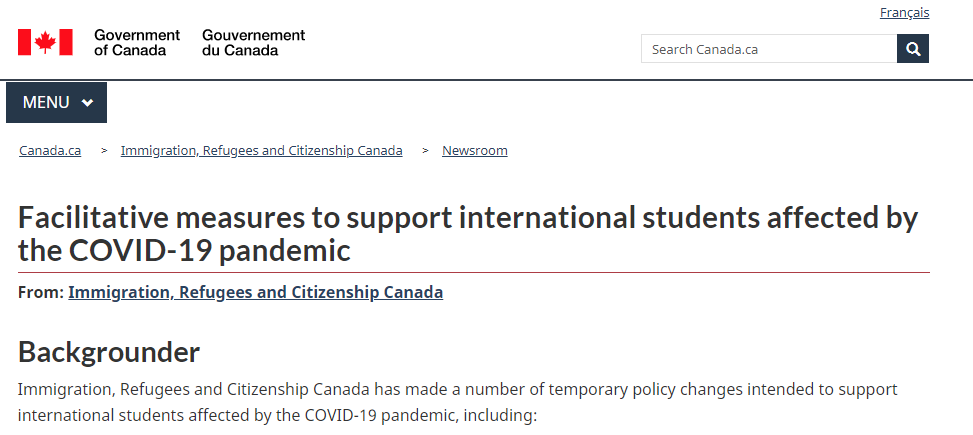The width and height of the screenshot is (973, 435).
Task: Click the red rule under the title
Action: click(x=473, y=272)
